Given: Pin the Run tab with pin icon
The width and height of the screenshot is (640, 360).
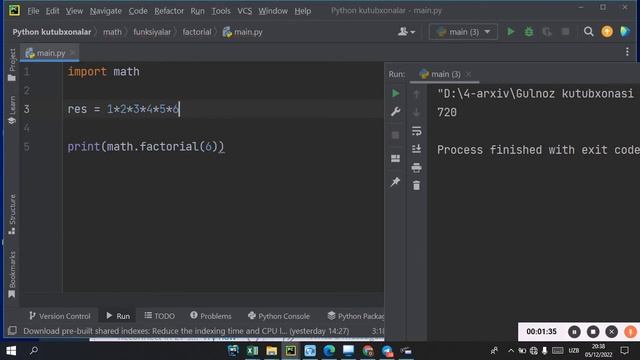Looking at the screenshot, I should 395,182.
